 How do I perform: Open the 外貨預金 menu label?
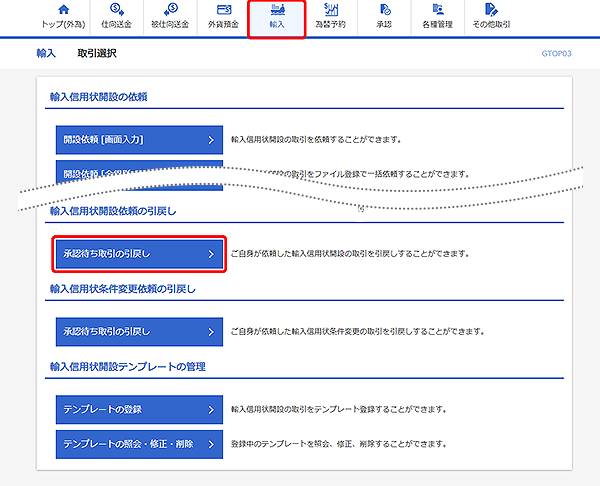pos(223,24)
